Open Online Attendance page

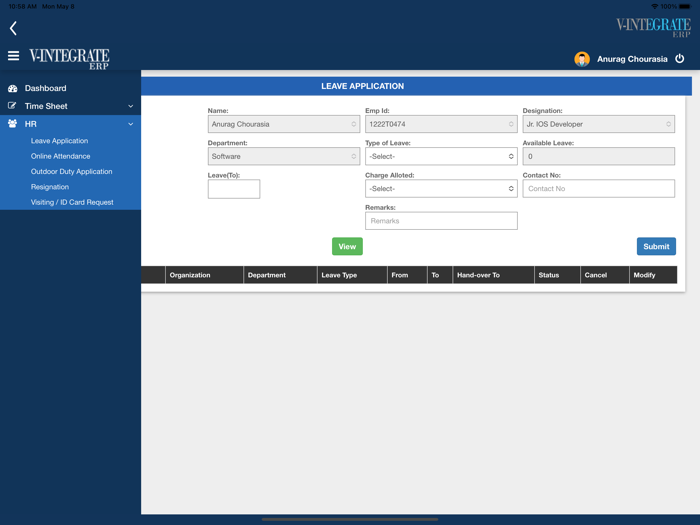pyautogui.click(x=60, y=156)
